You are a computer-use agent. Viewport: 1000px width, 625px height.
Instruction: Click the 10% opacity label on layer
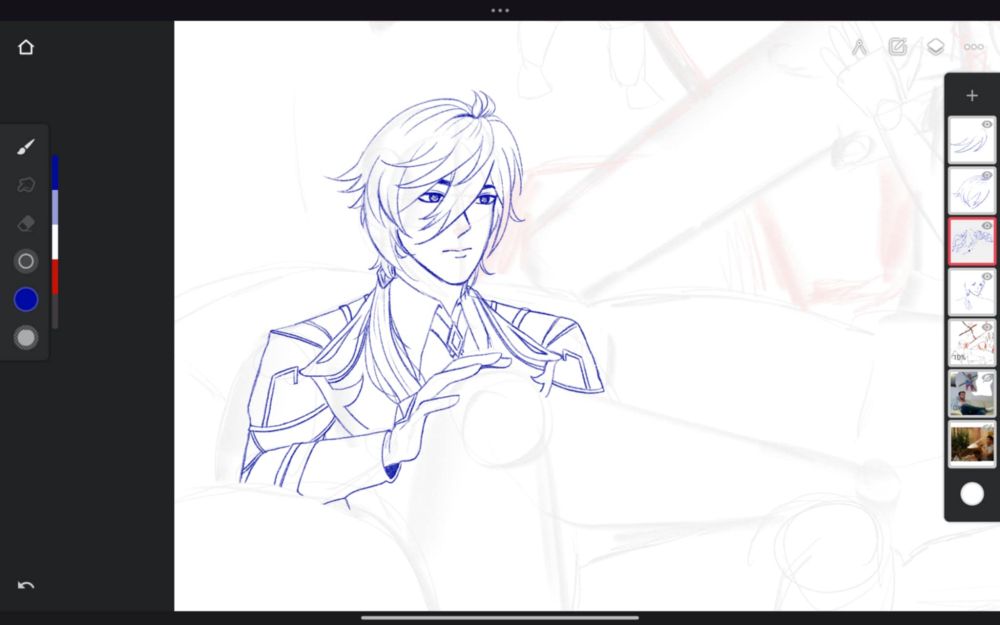pos(960,358)
